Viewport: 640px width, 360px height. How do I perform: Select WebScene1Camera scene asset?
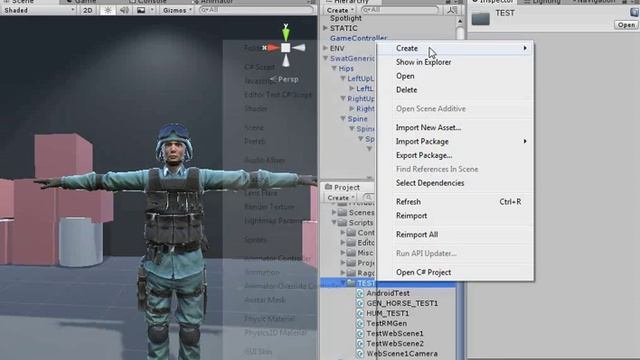[x=402, y=353]
